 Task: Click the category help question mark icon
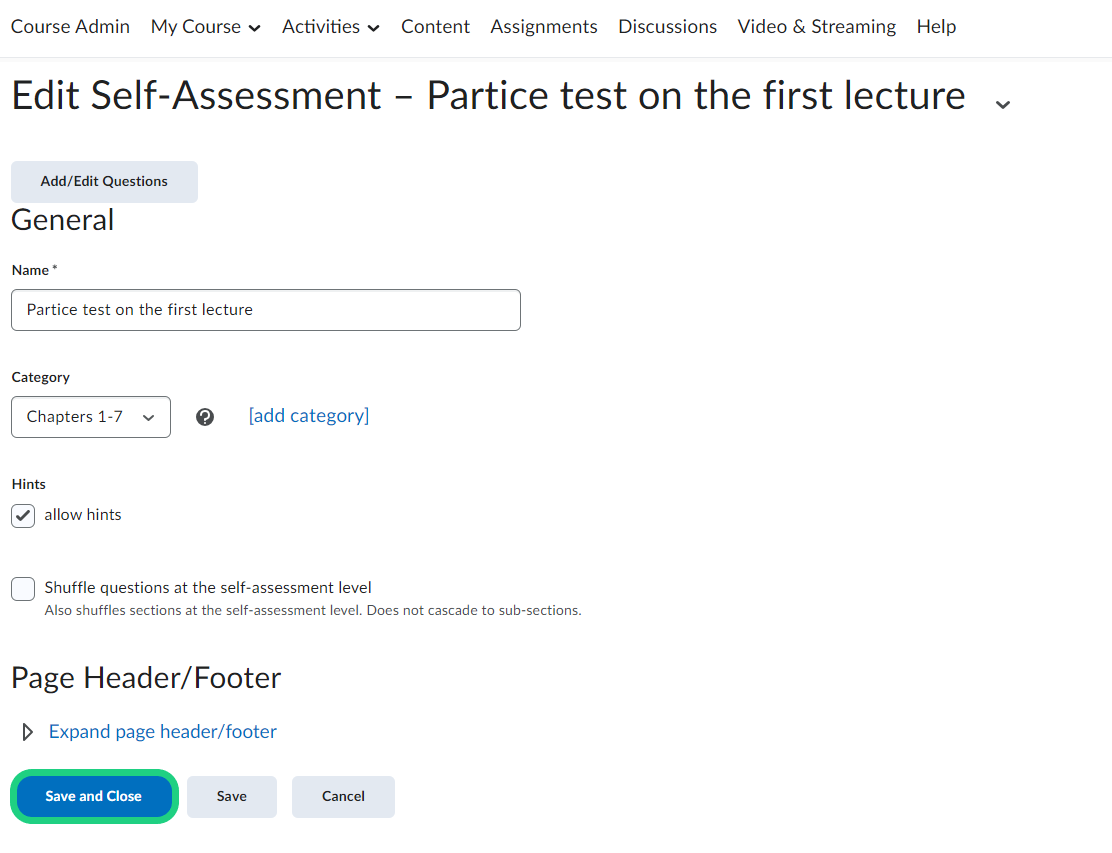coord(205,417)
